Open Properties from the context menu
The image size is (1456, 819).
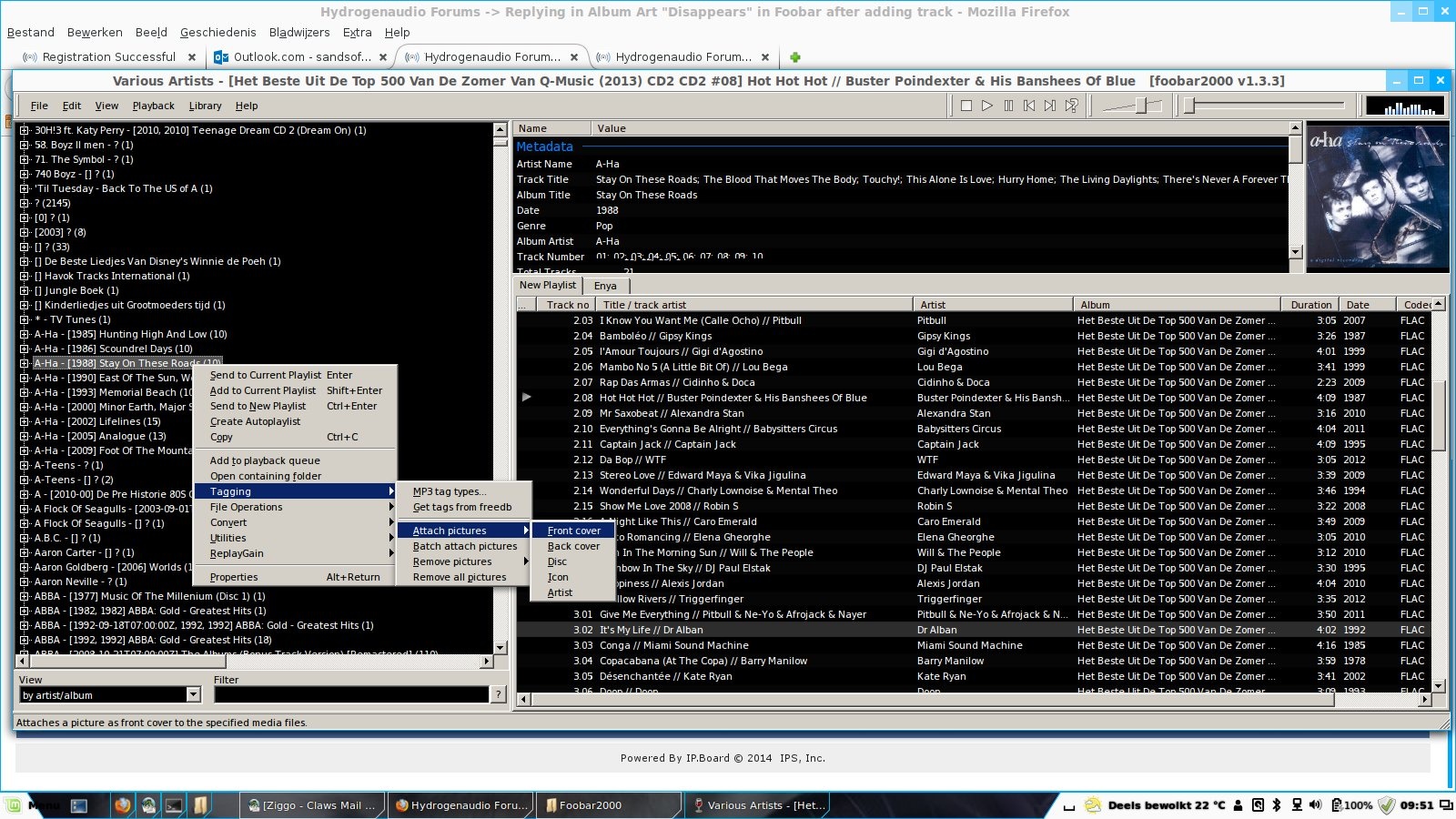296,577
